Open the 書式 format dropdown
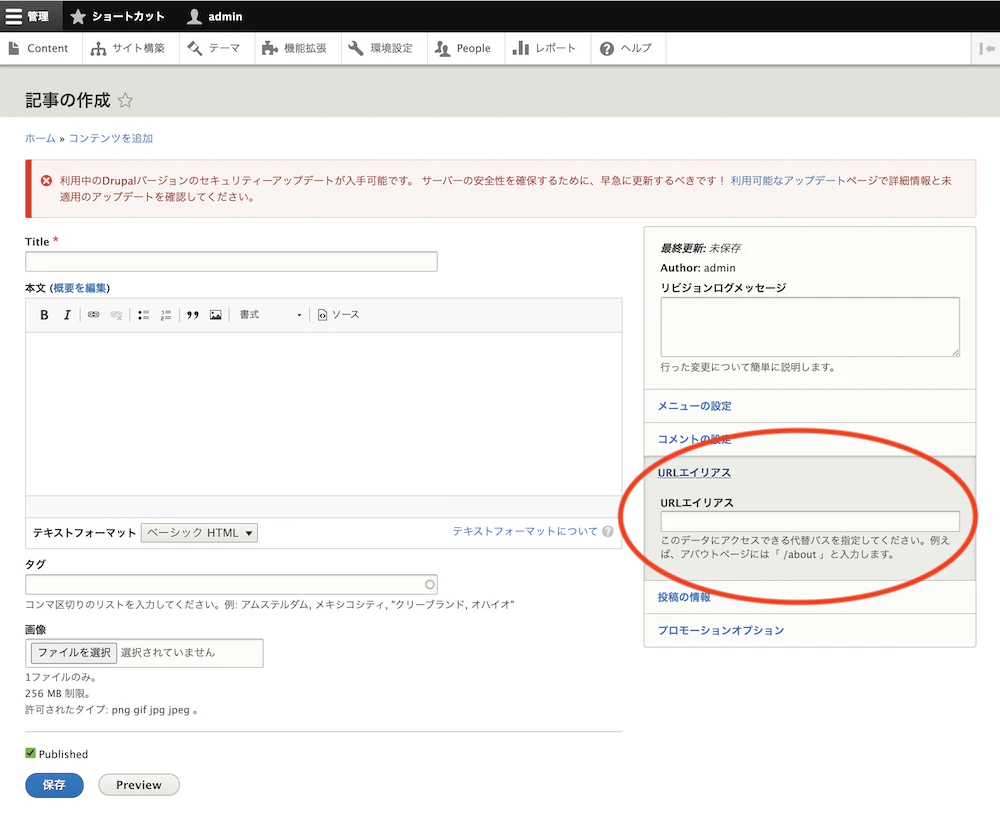This screenshot has height=820, width=1000. click(x=270, y=314)
